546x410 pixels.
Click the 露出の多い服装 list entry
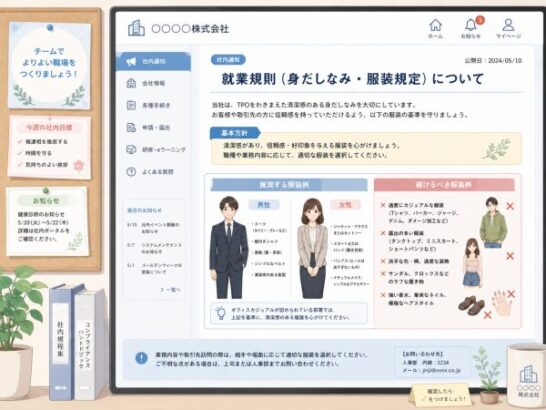coord(420,241)
